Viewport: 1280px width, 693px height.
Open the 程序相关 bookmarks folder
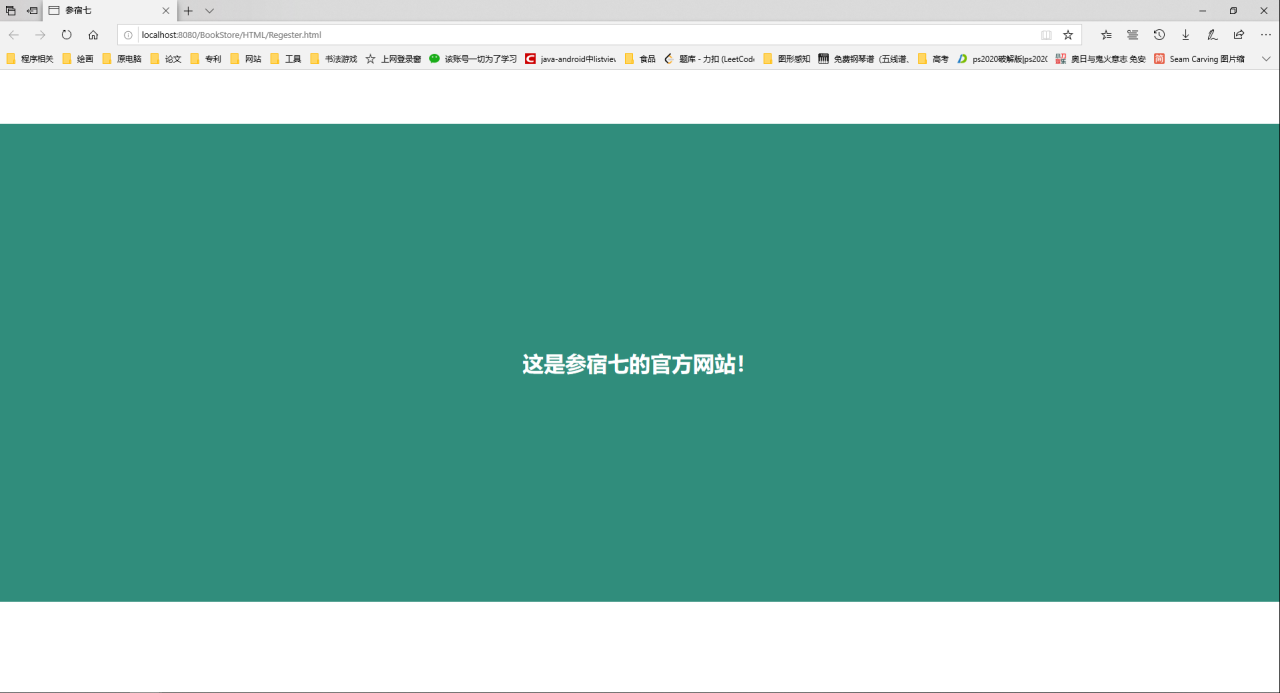click(x=30, y=59)
